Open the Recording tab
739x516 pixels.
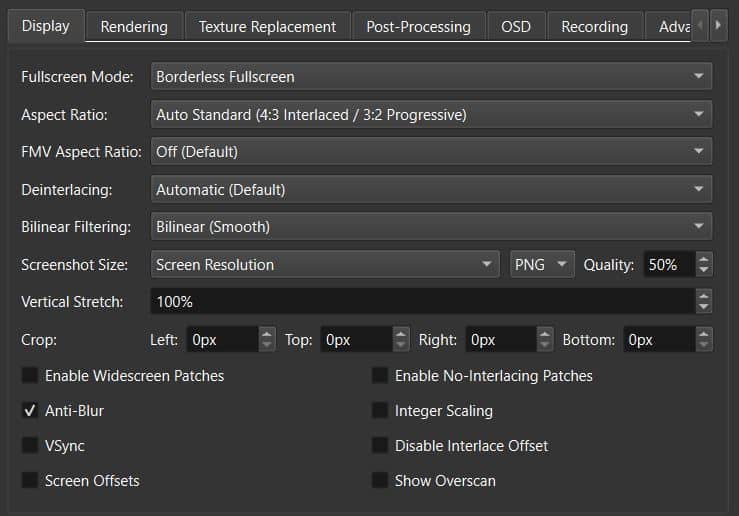pyautogui.click(x=594, y=27)
